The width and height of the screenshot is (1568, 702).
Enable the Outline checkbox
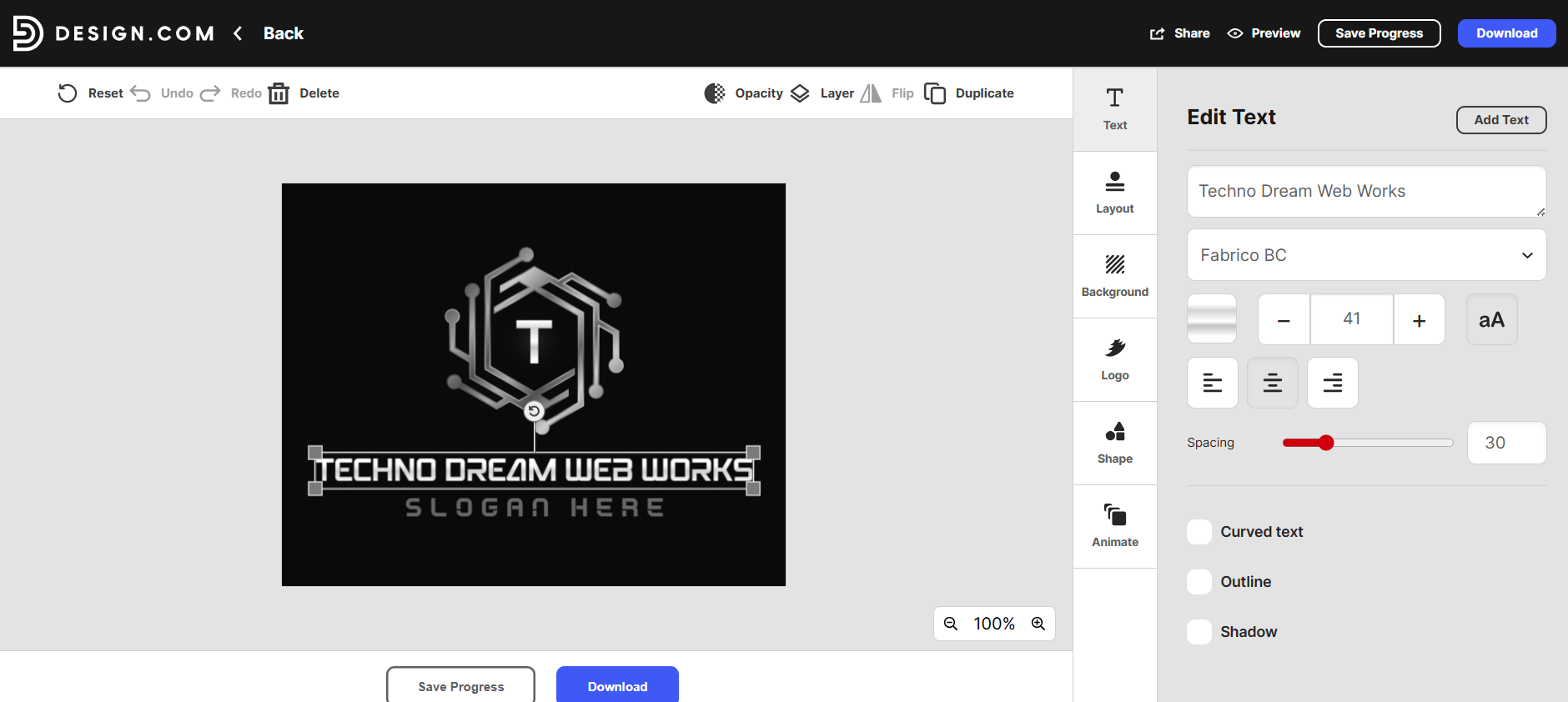pos(1199,582)
